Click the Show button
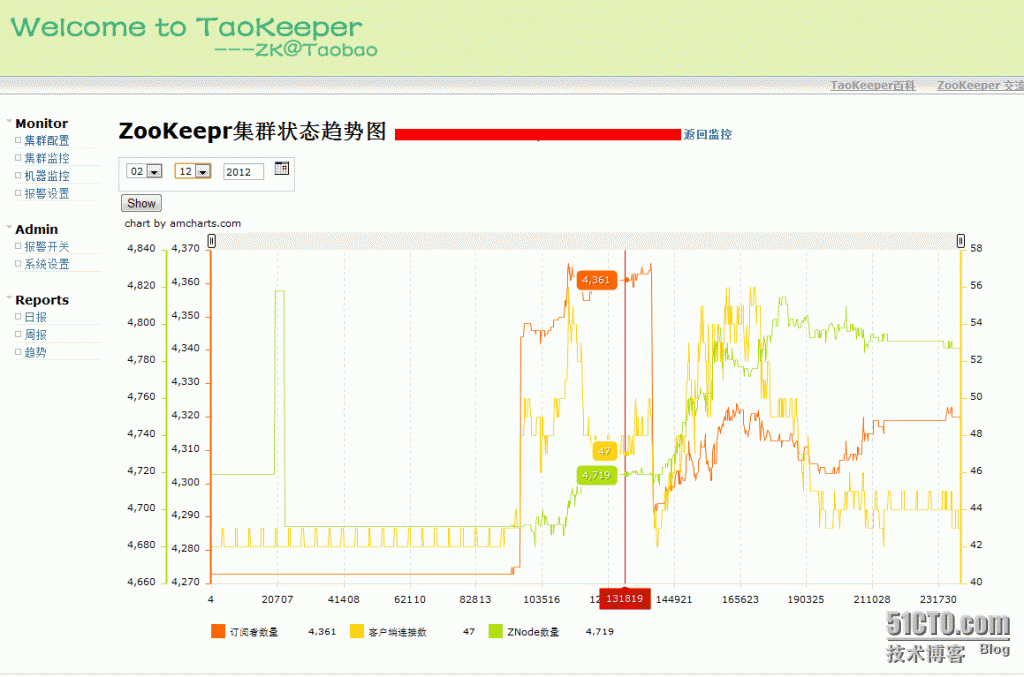 tap(141, 203)
